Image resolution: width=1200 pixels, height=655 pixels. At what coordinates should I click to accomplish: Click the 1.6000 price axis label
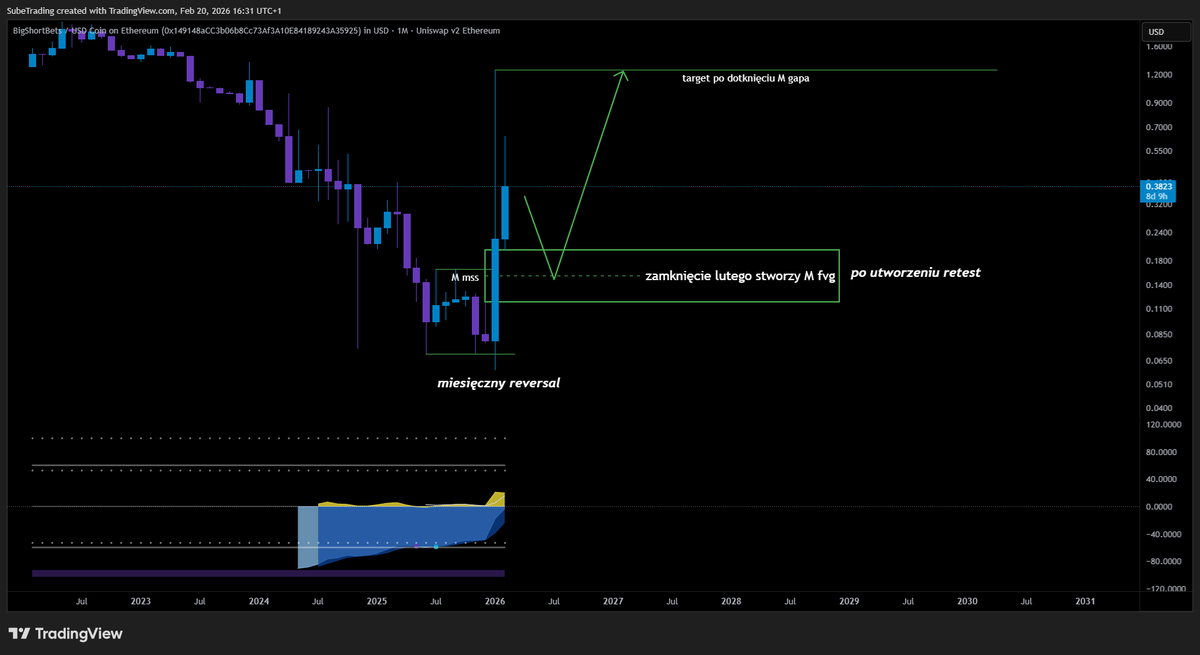[1159, 47]
